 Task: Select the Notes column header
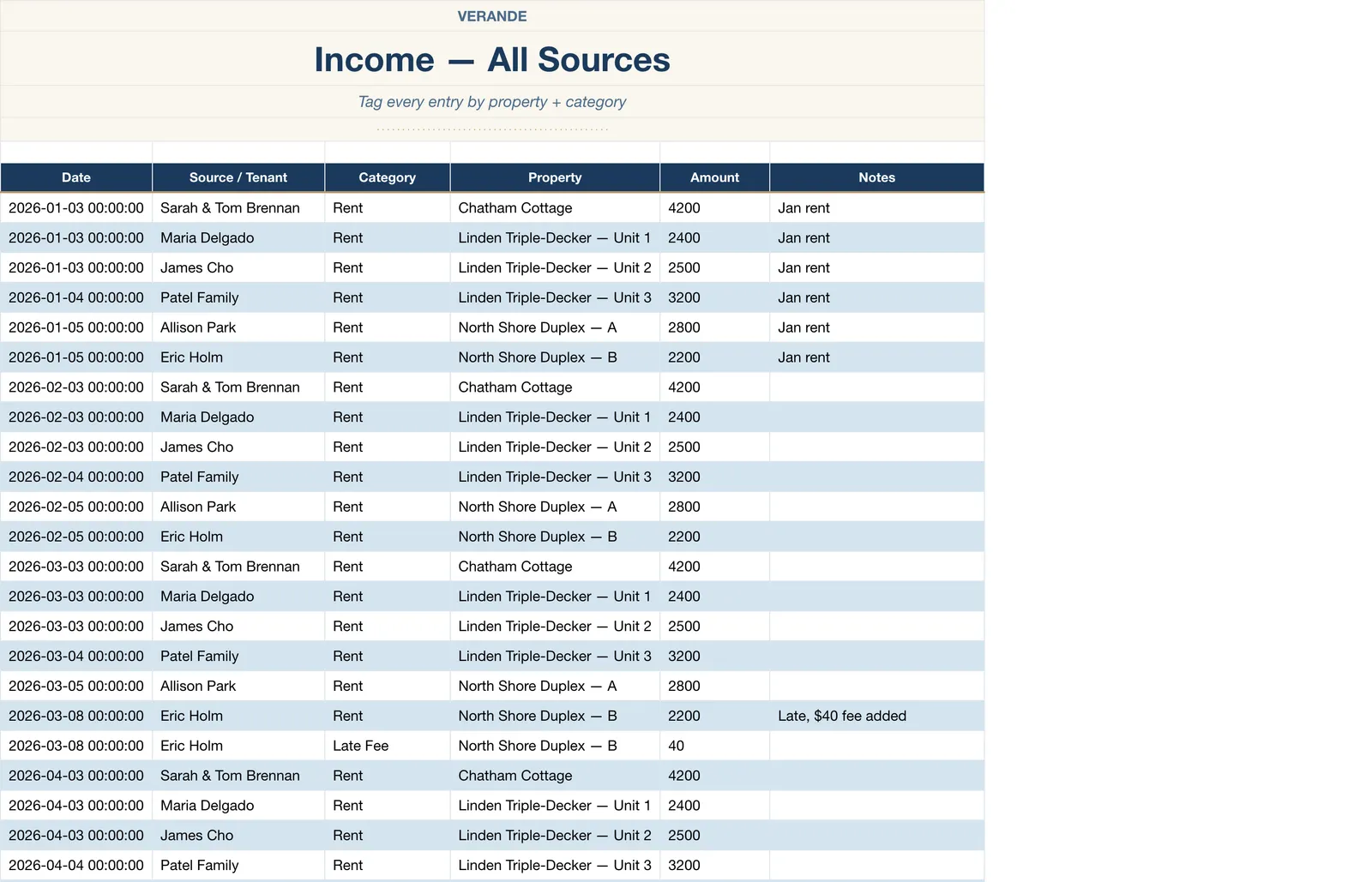[x=876, y=177]
